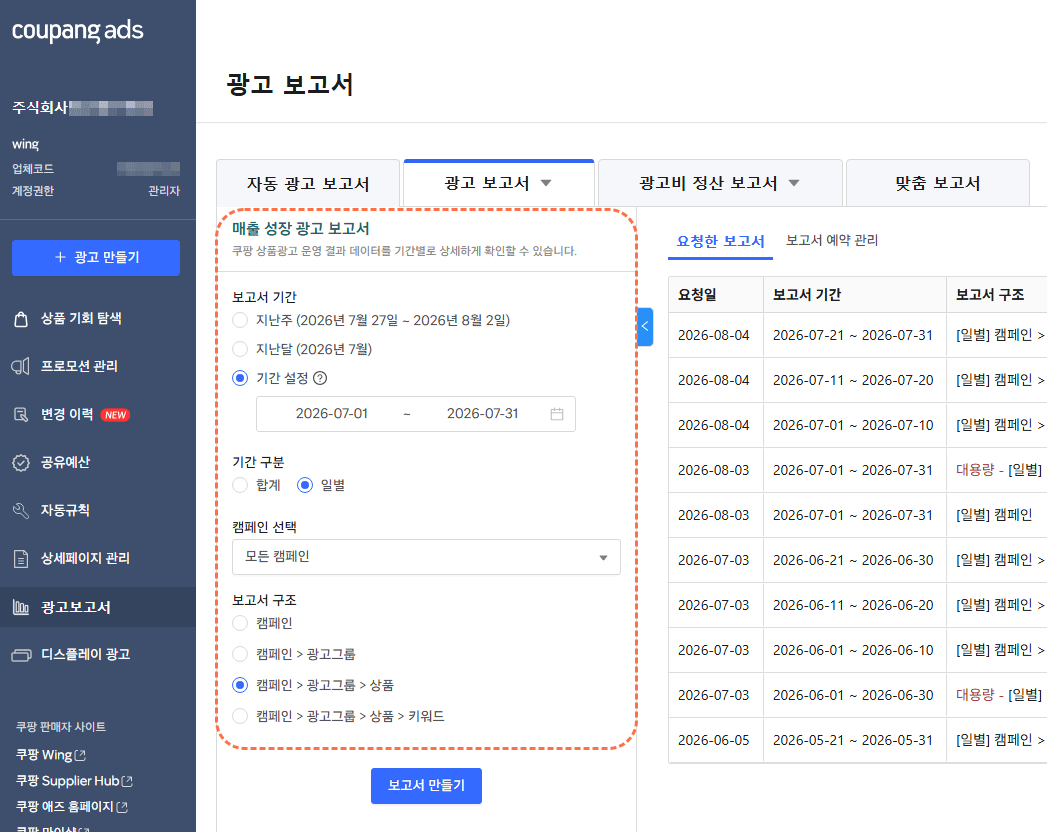Viewport: 1047px width, 832px height.
Task: Select 캠페인 > 광고그룹 > 상품 radio
Action: pos(240,685)
